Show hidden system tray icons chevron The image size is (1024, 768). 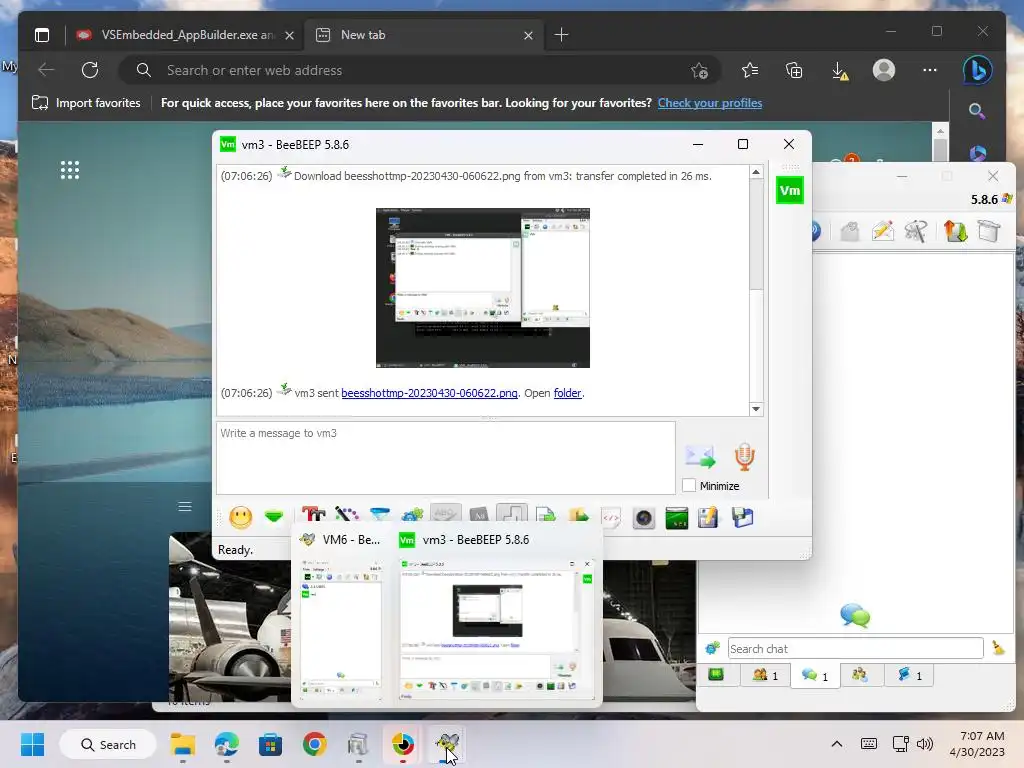[x=837, y=744]
